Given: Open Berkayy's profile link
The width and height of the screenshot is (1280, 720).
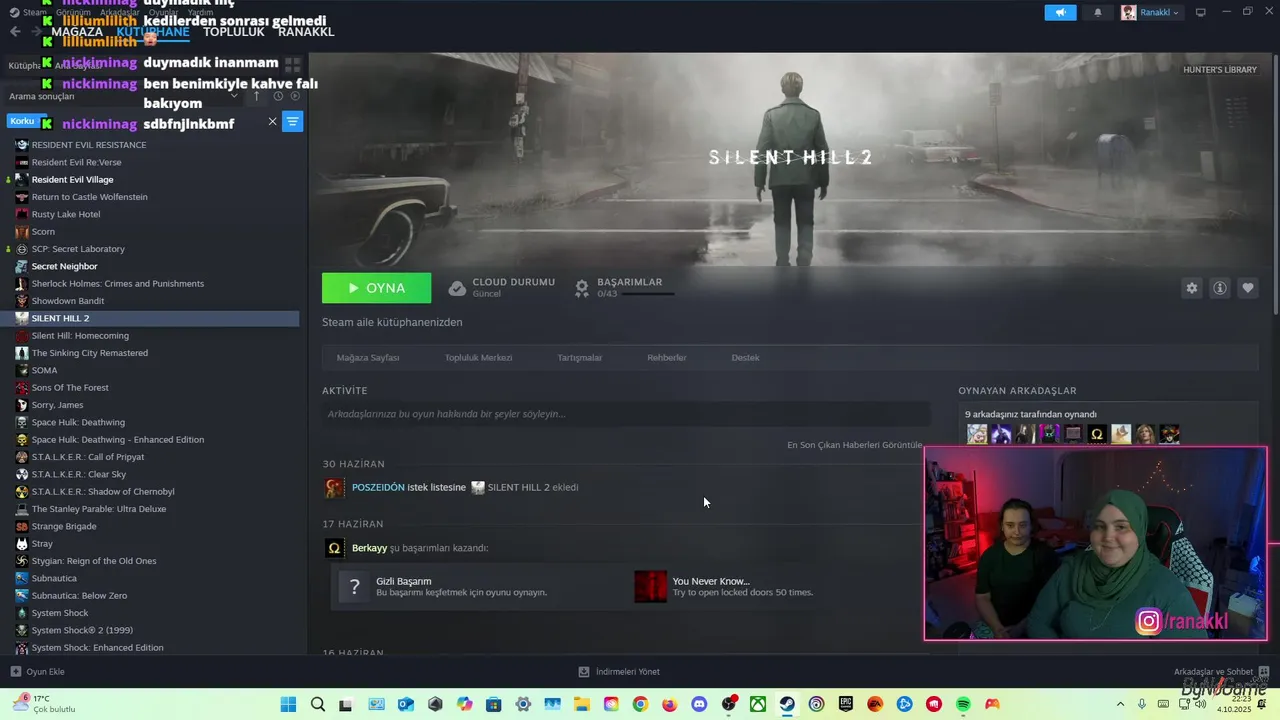Looking at the screenshot, I should [x=369, y=548].
